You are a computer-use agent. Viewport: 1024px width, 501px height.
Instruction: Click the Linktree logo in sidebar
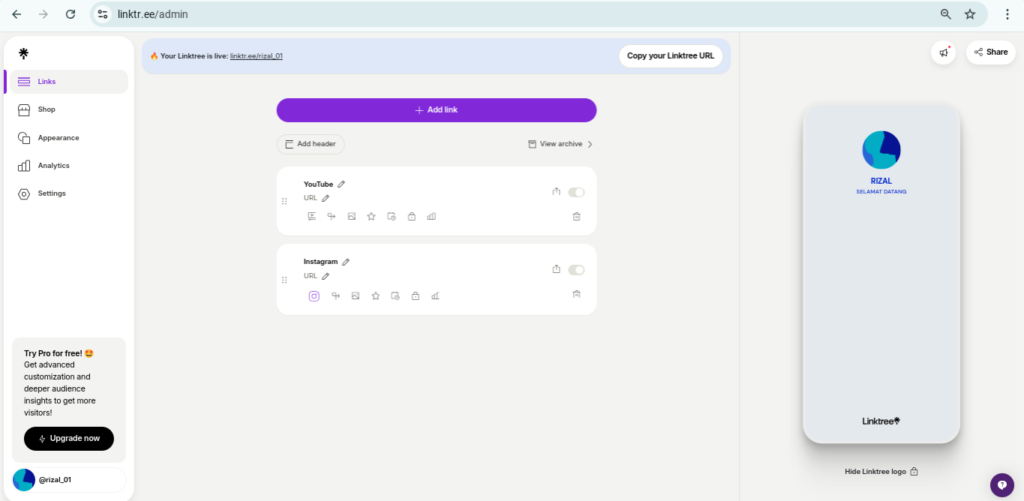click(24, 54)
